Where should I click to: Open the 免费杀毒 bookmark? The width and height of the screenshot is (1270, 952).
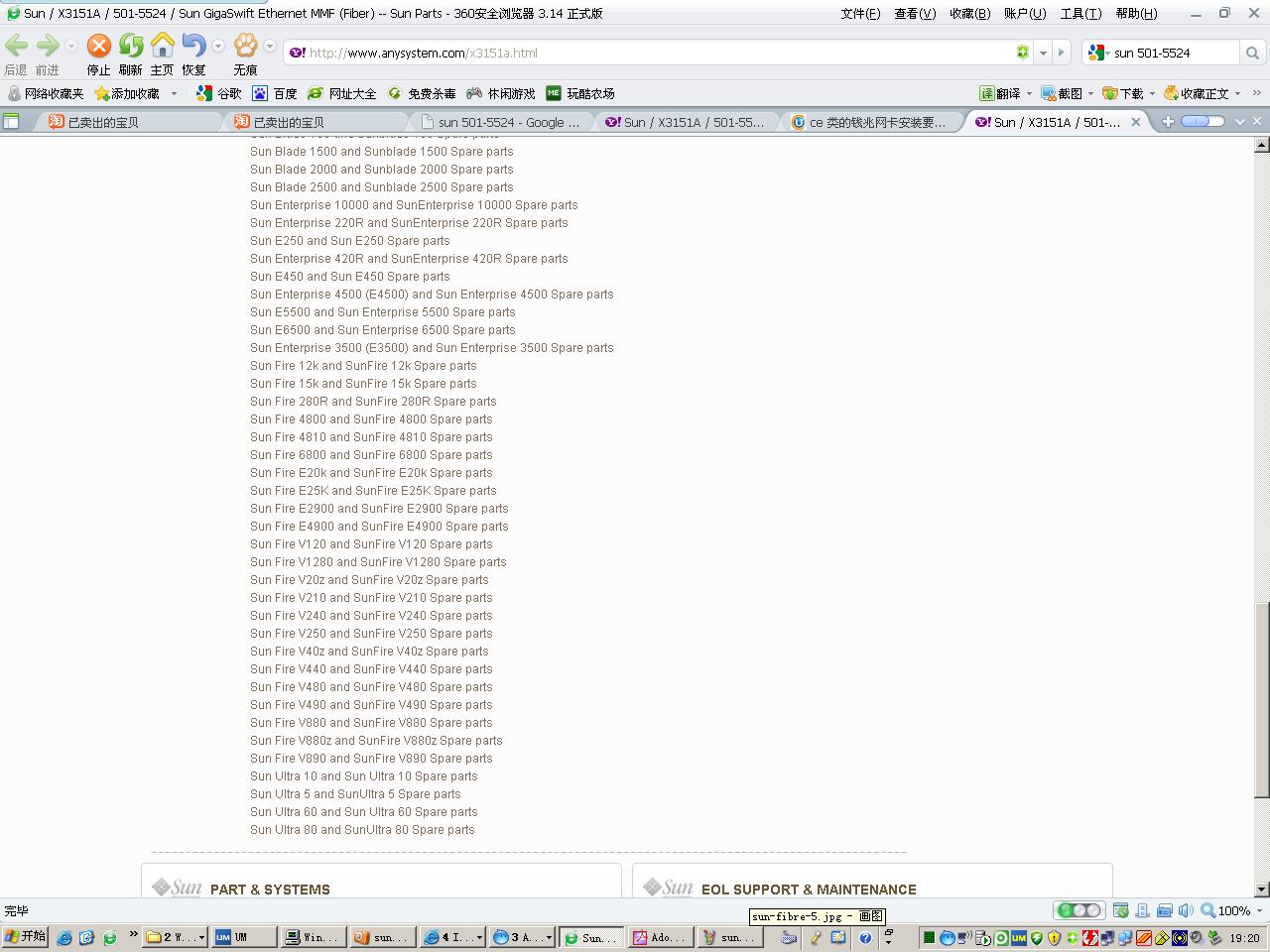tap(422, 93)
